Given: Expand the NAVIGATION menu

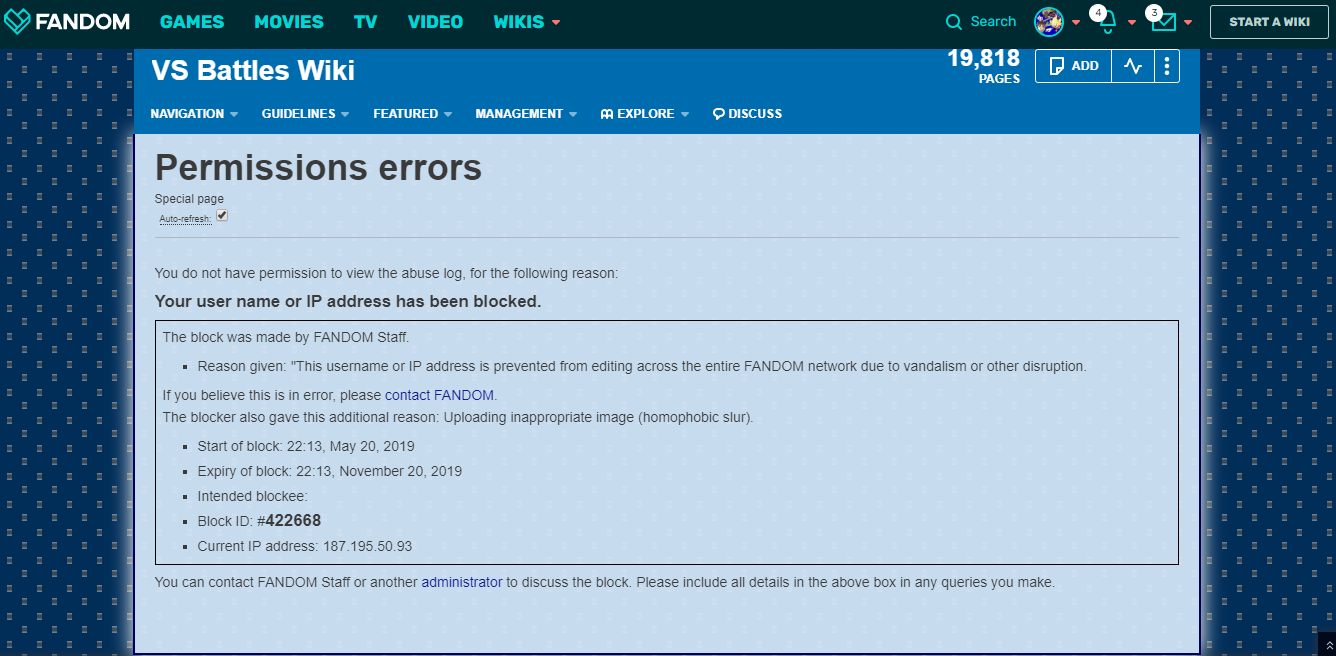Looking at the screenshot, I should coord(194,114).
